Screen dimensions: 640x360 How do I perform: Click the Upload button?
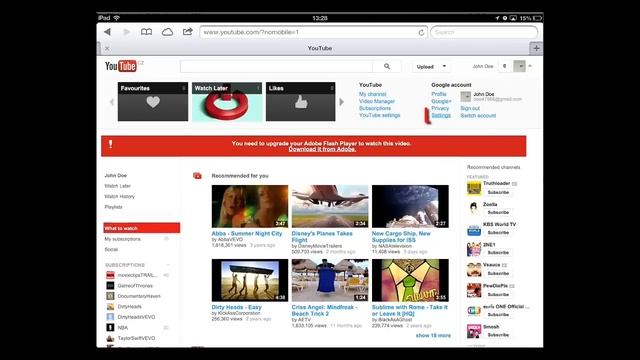click(x=425, y=67)
